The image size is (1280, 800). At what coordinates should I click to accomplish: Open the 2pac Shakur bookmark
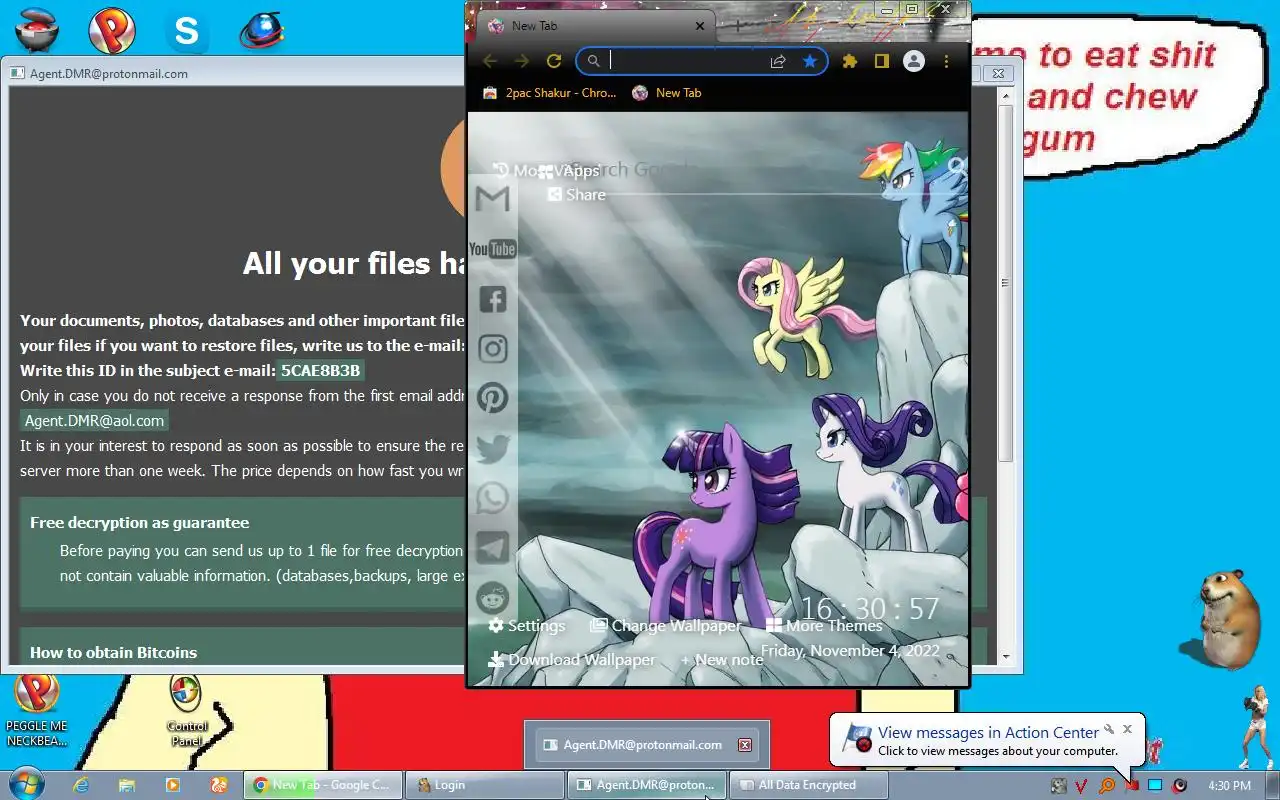pyautogui.click(x=549, y=93)
